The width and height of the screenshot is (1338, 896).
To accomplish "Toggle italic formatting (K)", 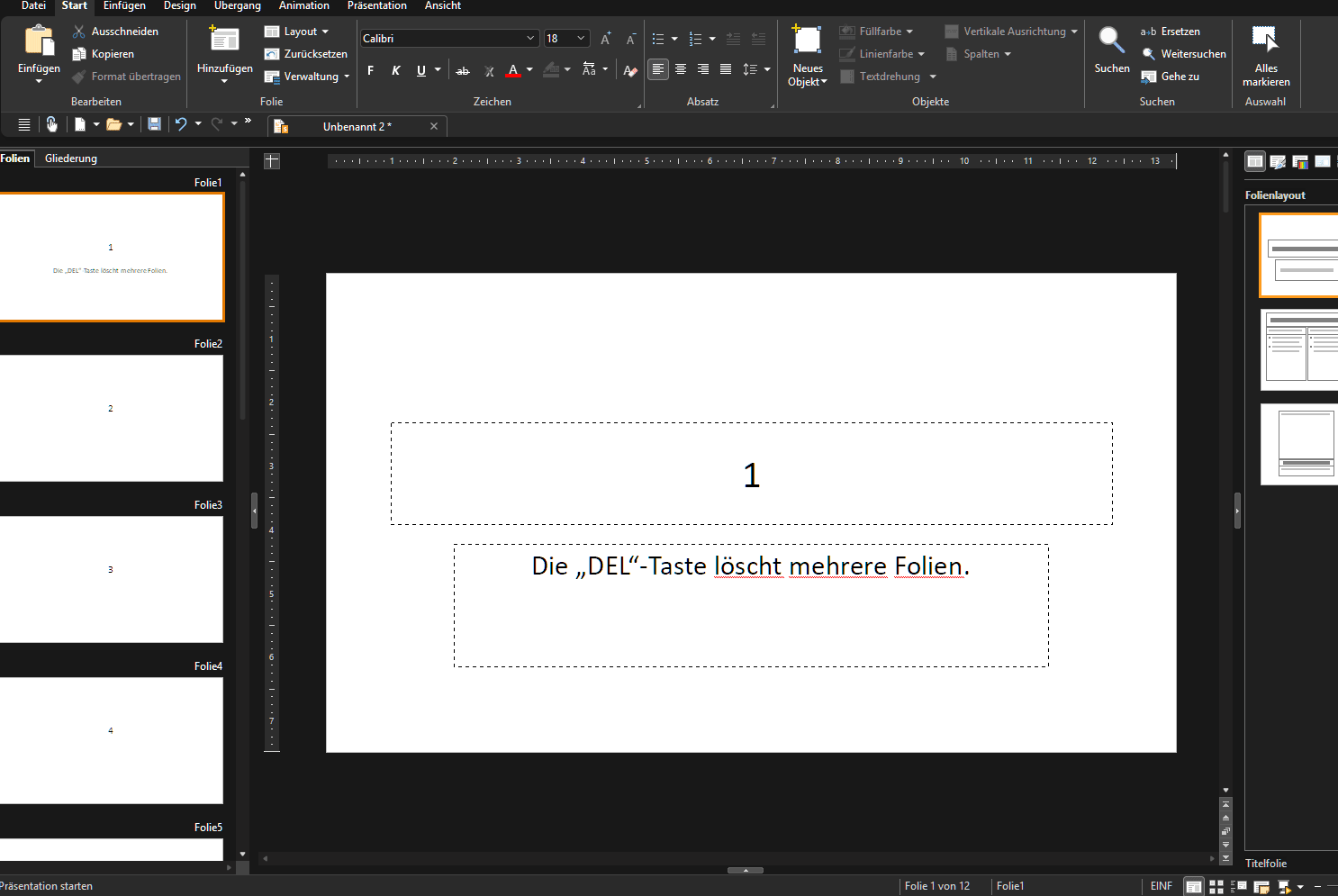I will pos(395,70).
